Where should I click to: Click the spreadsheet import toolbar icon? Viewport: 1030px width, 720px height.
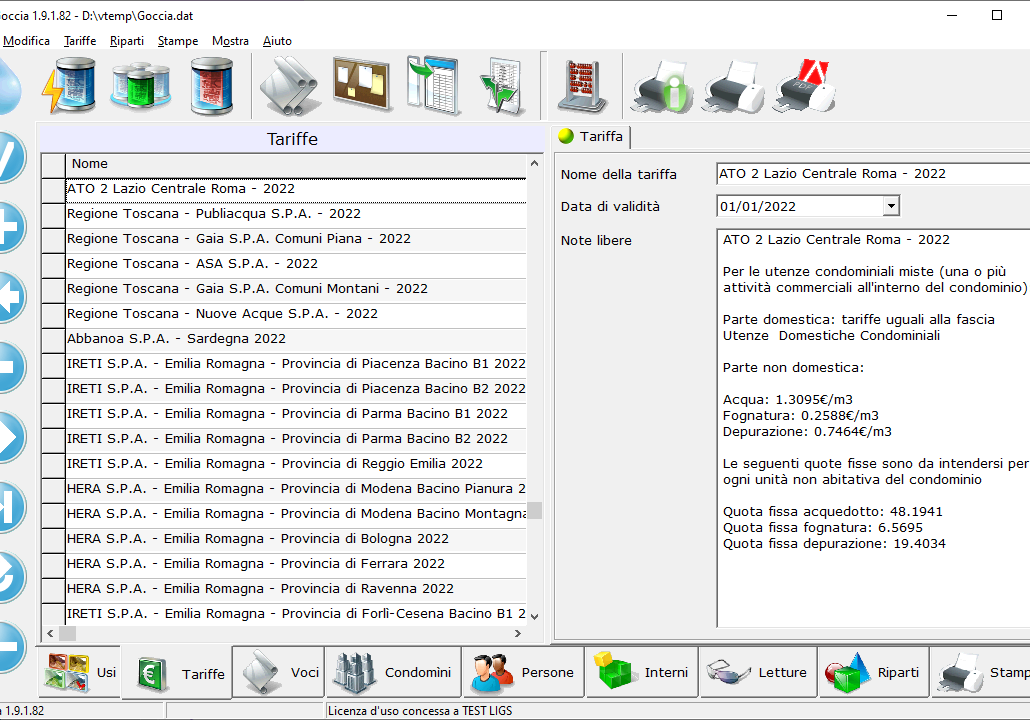click(433, 85)
